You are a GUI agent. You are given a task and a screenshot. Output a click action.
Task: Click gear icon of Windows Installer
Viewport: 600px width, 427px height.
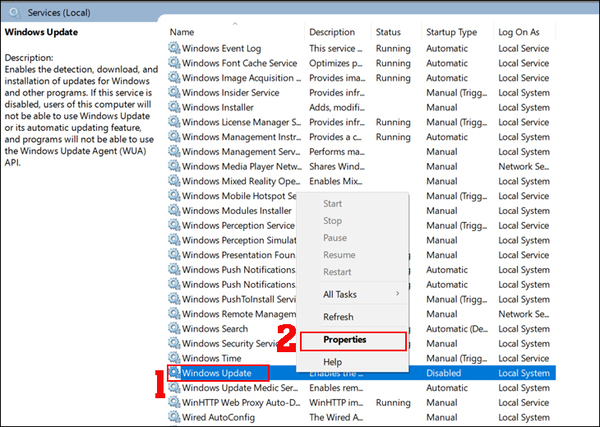pos(174,107)
